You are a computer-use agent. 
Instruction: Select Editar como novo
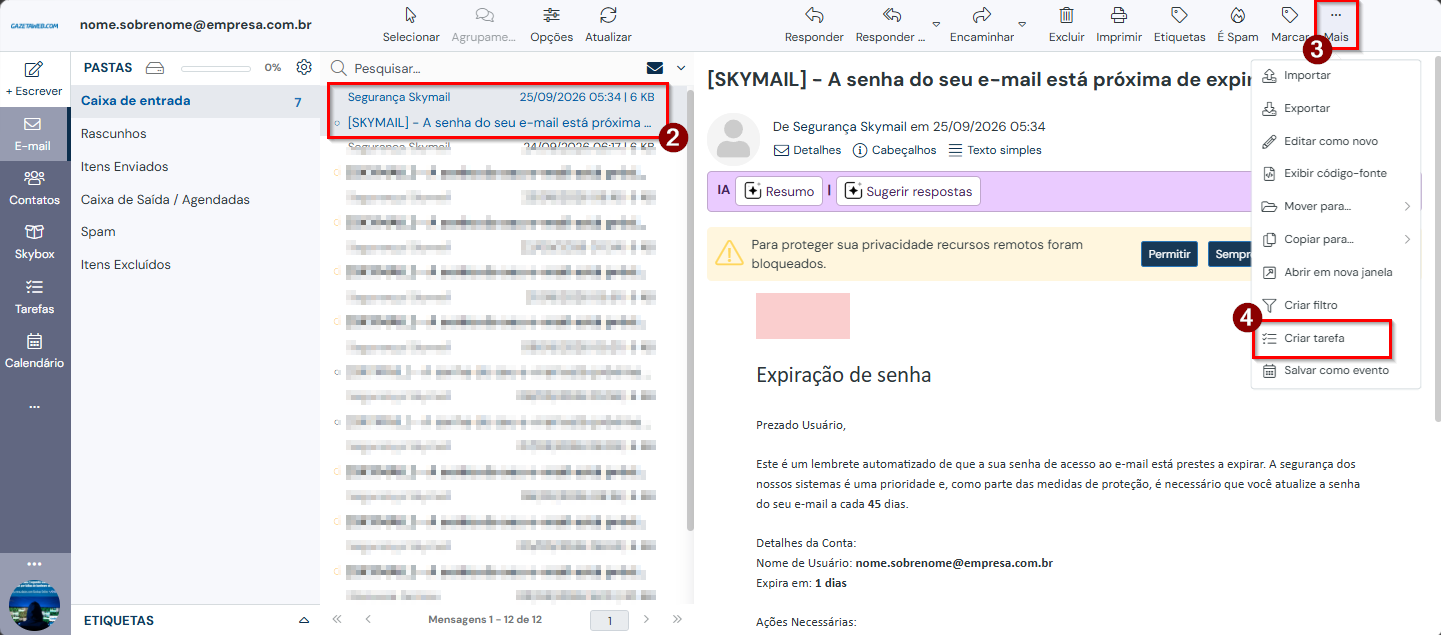point(1336,141)
